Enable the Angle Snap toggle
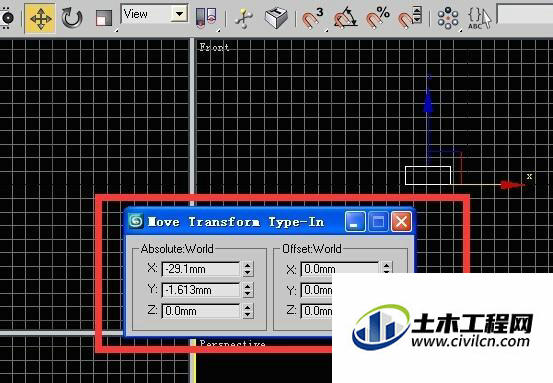The image size is (553, 383). (x=345, y=18)
